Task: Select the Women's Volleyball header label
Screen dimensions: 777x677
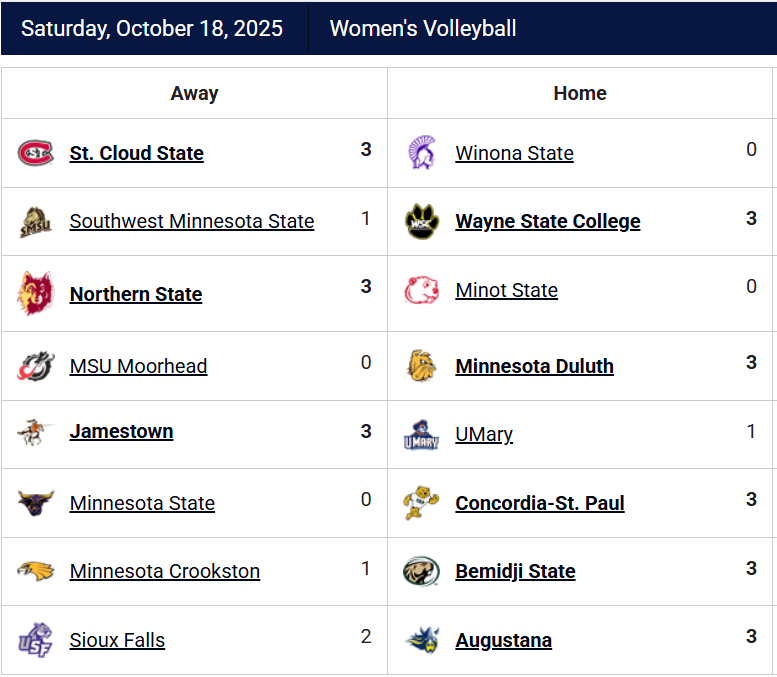Action: pyautogui.click(x=423, y=28)
